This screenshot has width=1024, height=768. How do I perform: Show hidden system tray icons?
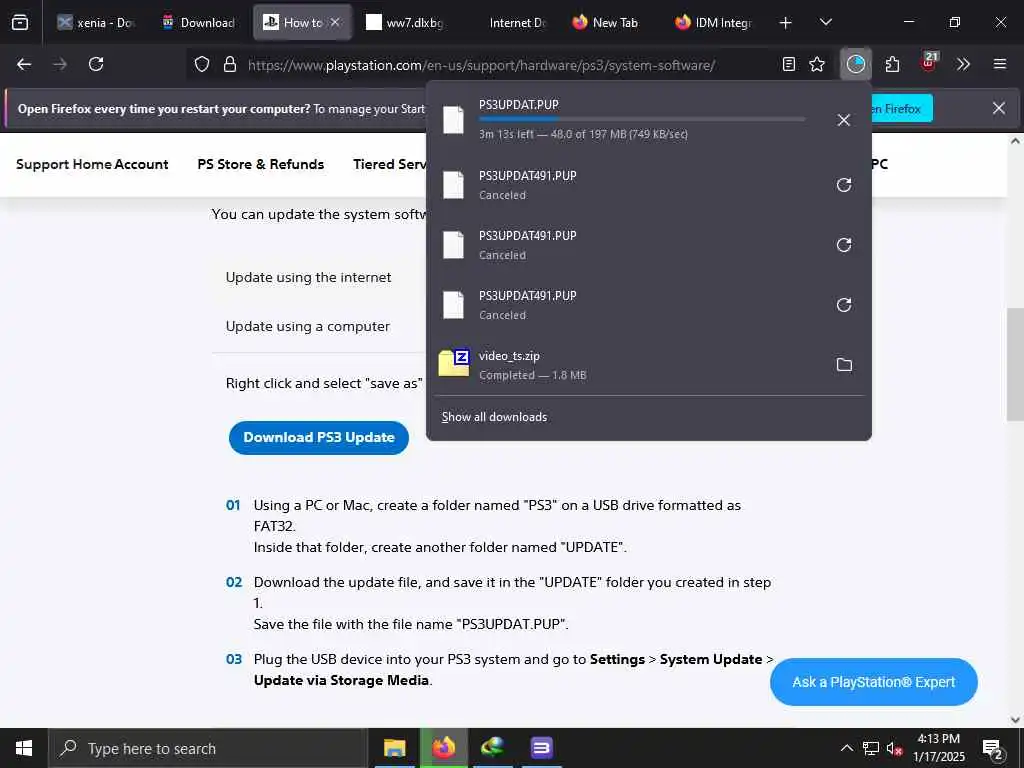[846, 748]
